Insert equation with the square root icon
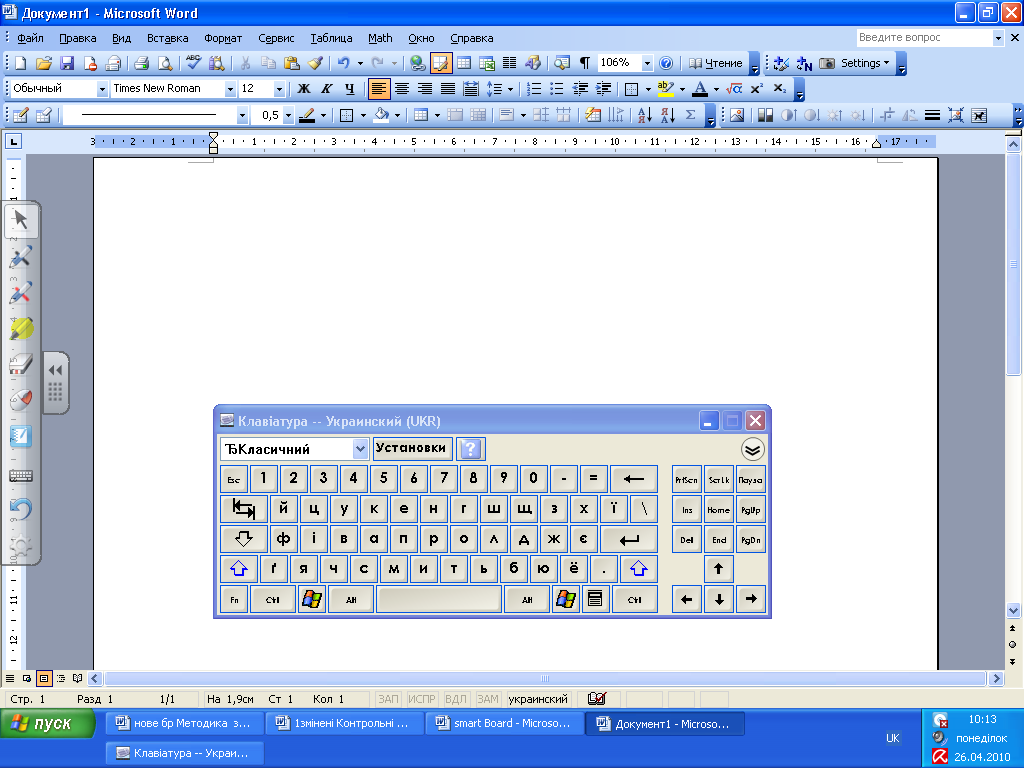 tap(733, 88)
